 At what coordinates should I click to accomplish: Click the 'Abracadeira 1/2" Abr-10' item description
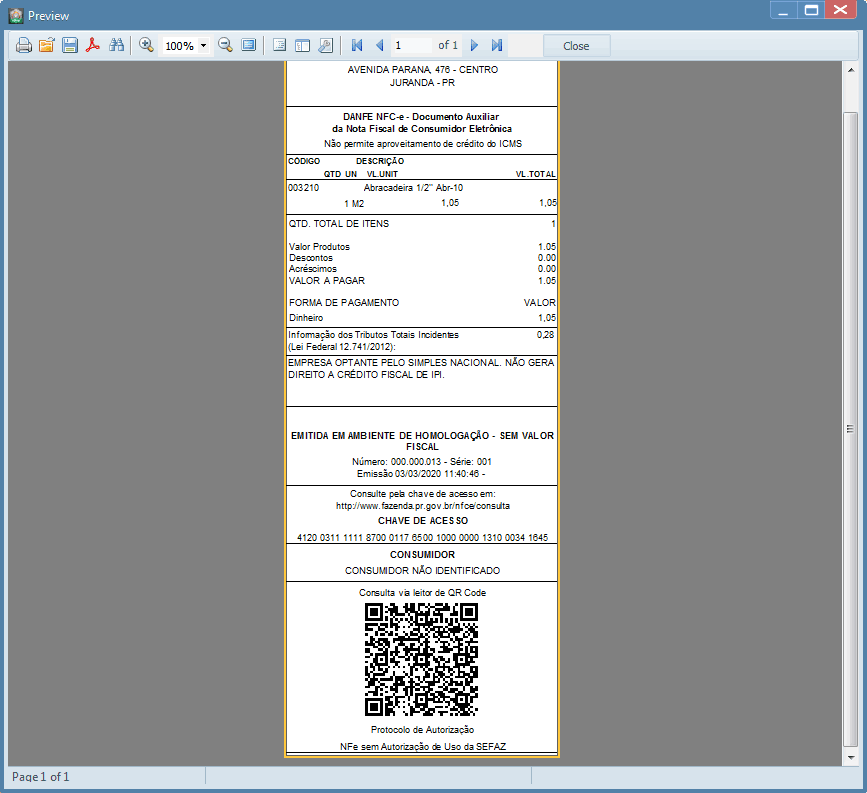(413, 188)
